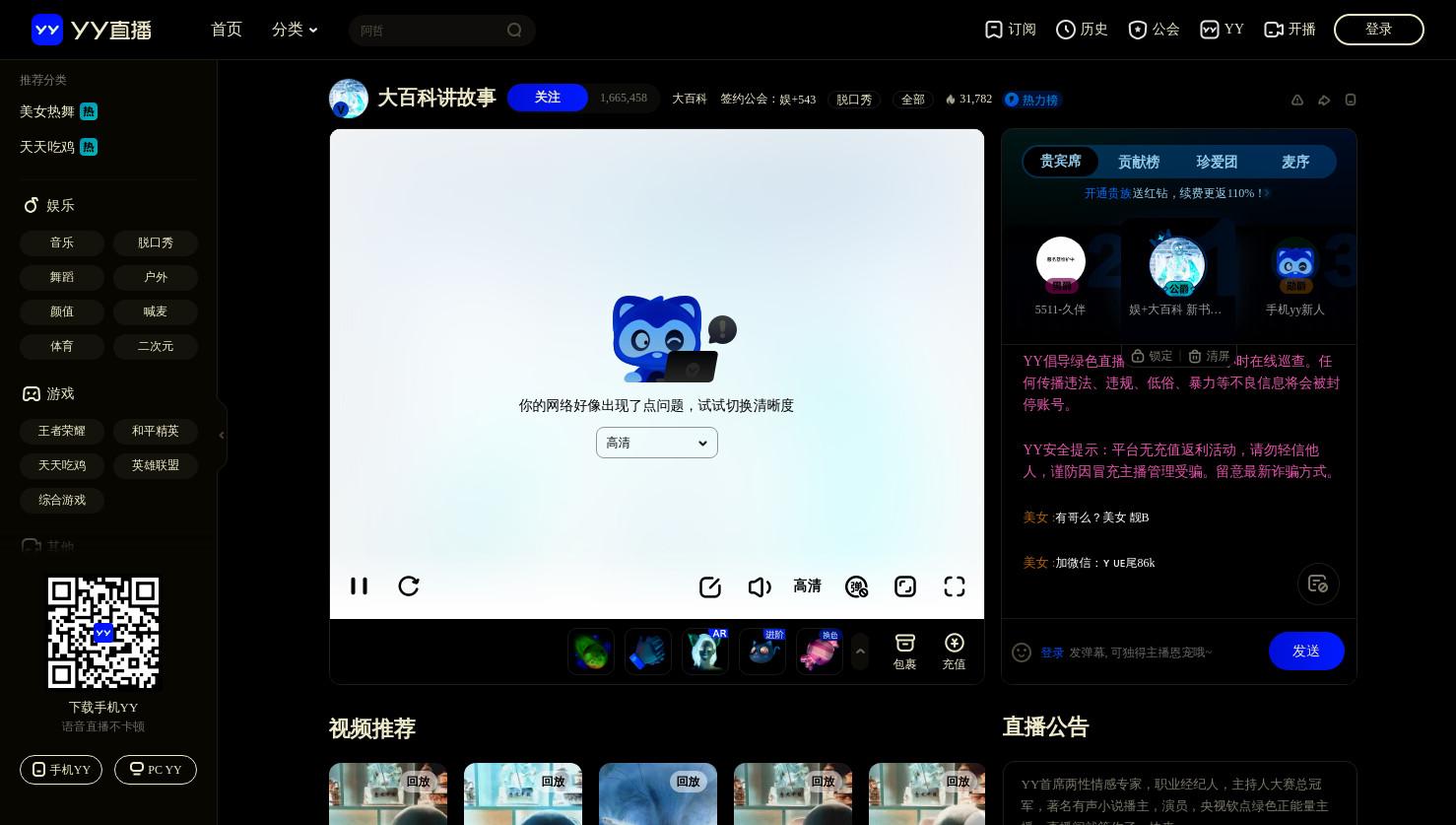Collapse the left sidebar arrow

click(x=222, y=435)
